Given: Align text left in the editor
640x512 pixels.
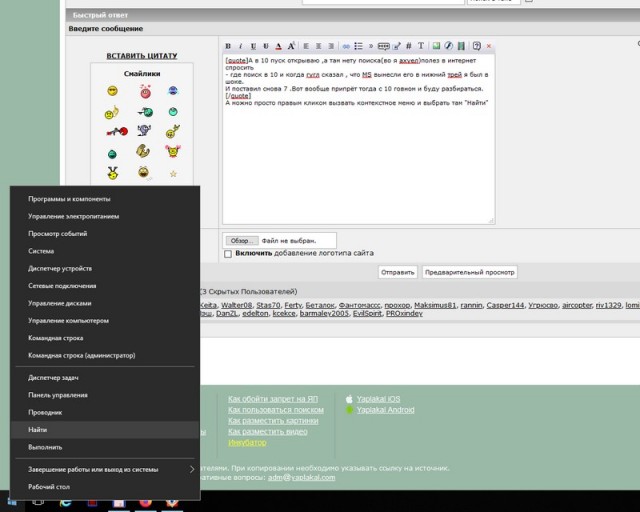Looking at the screenshot, I should coord(306,46).
